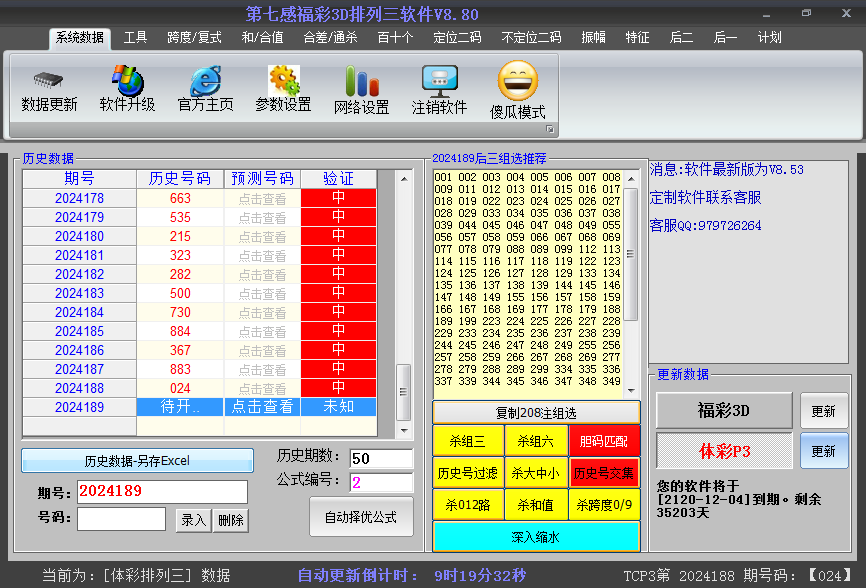The image size is (866, 588).
Task: Click 更新 next to 福彩3D
Action: [823, 411]
